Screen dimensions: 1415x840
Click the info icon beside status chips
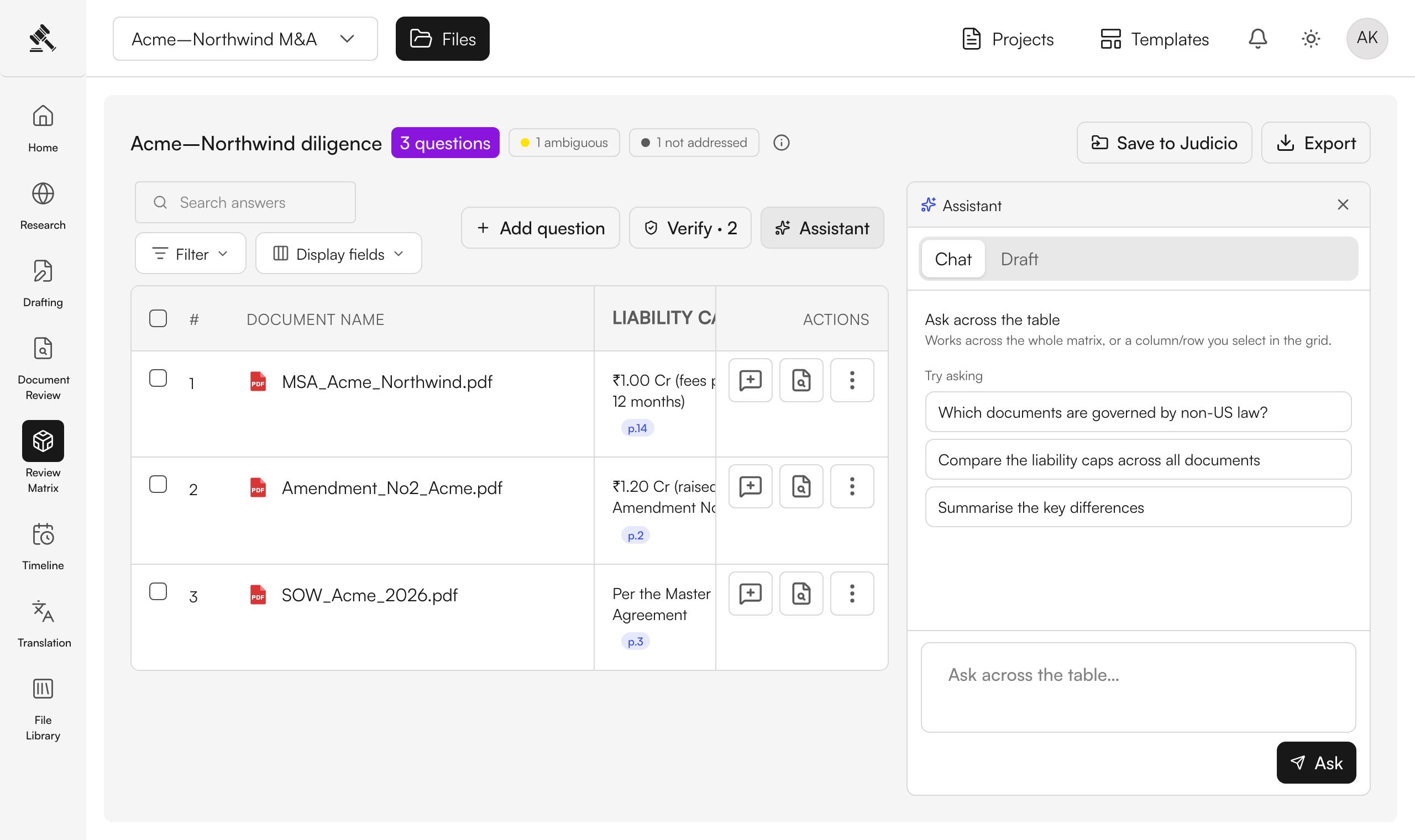tap(781, 143)
